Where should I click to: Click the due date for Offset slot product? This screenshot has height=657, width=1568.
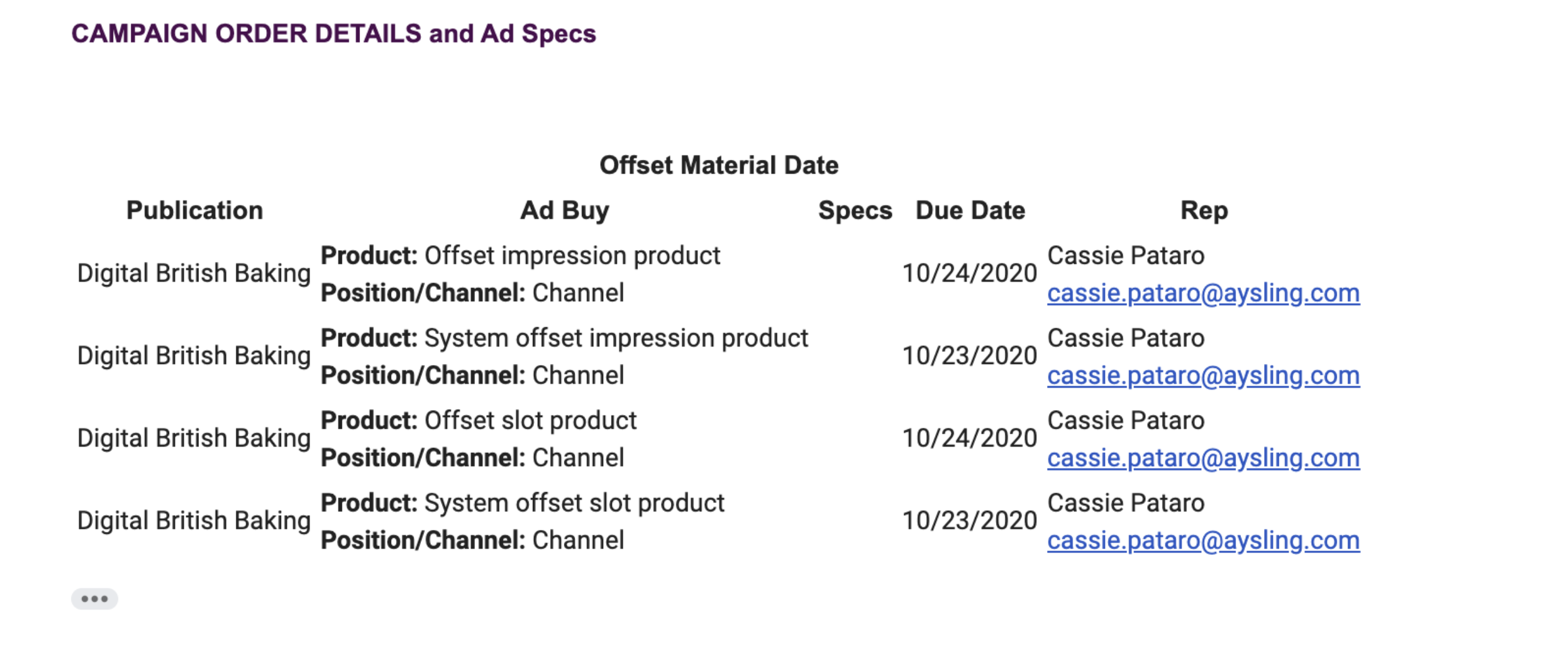coord(969,438)
